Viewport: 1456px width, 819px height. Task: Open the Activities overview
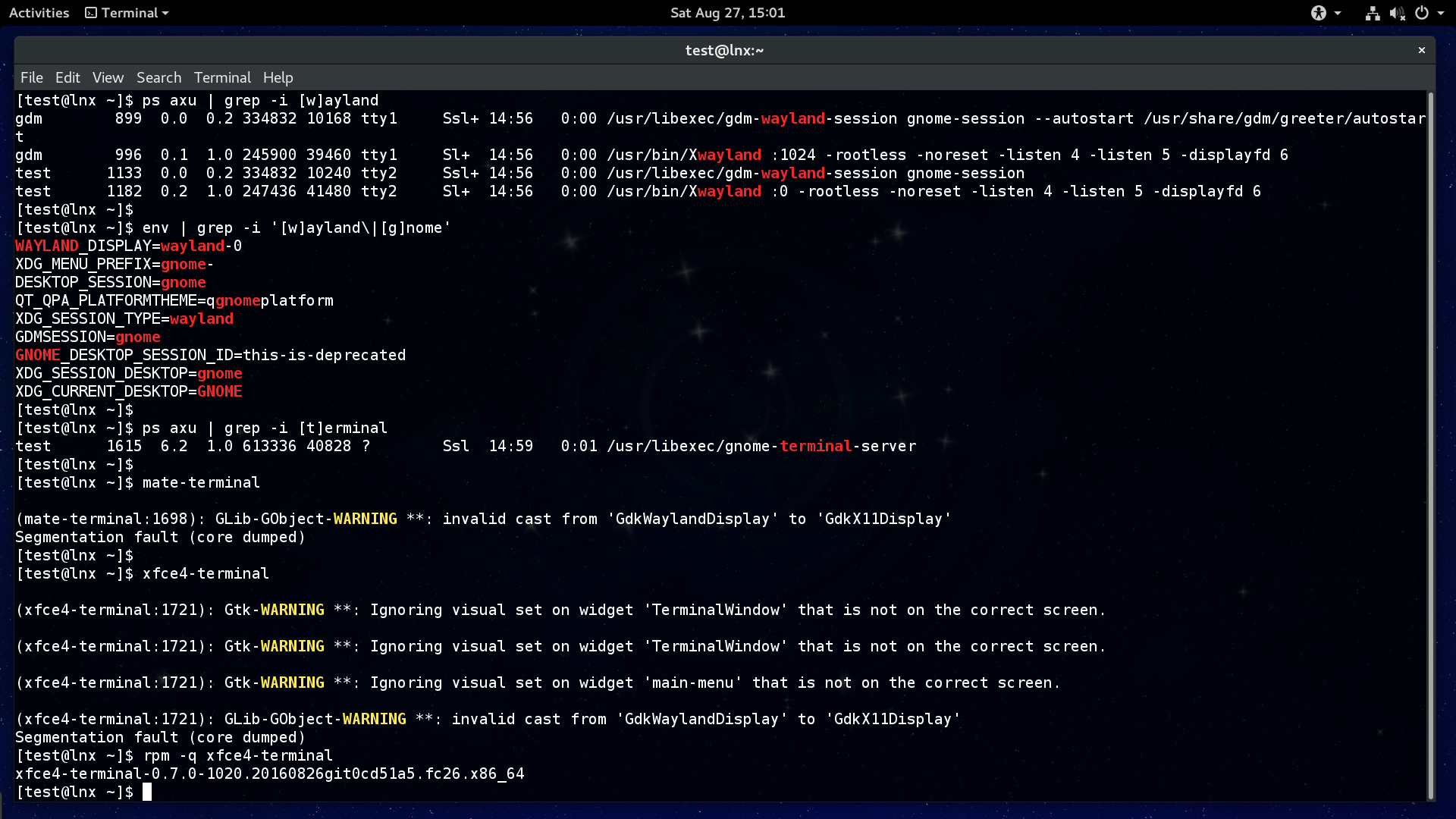tap(39, 13)
